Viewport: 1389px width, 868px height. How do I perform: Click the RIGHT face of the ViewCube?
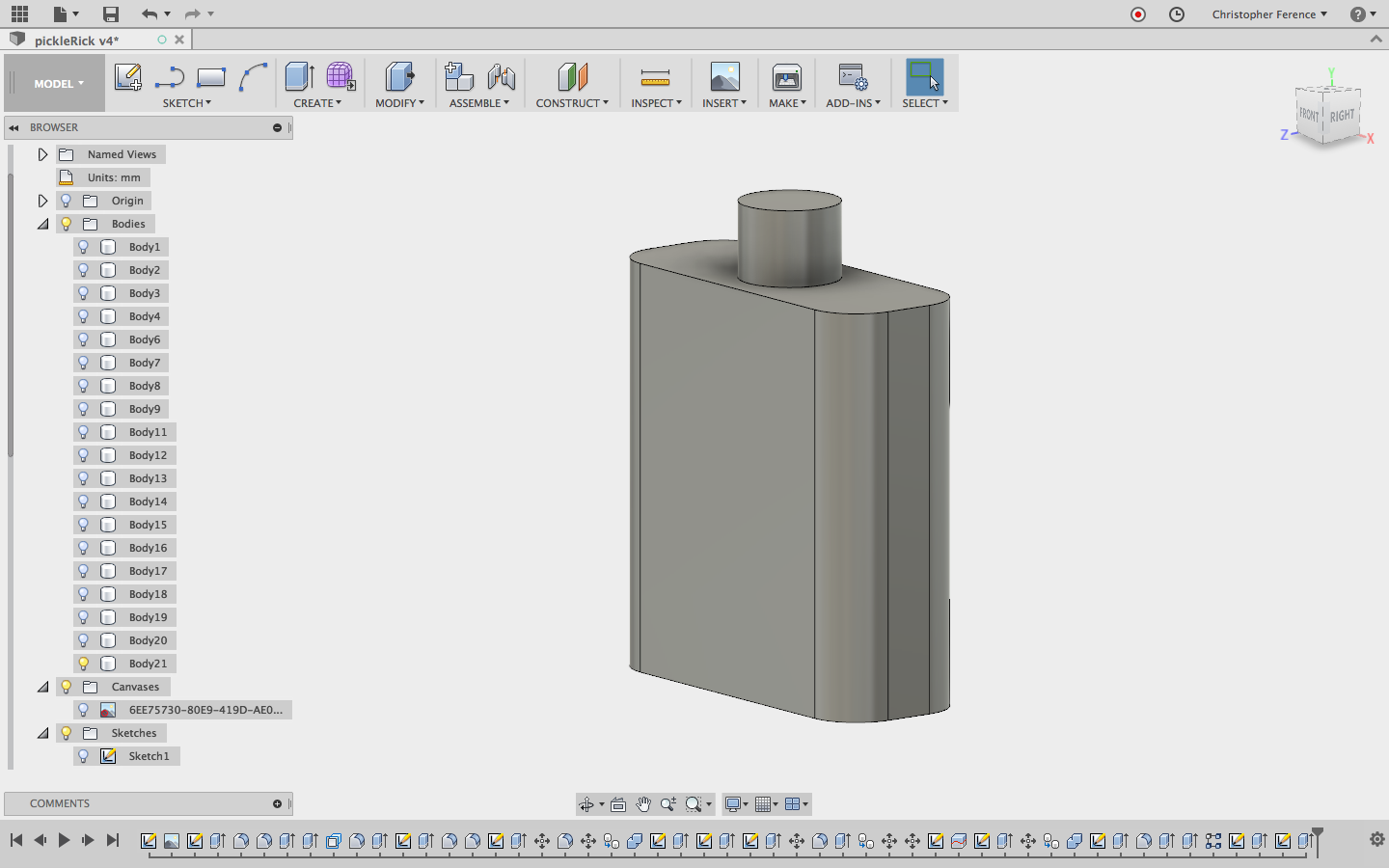coord(1342,117)
